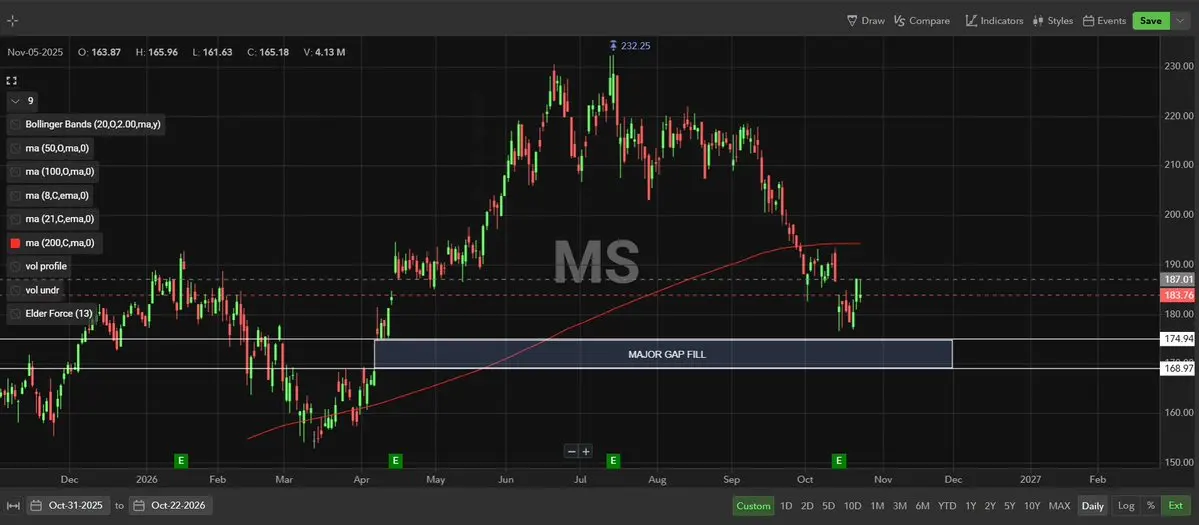Click the green Save button
Screen dimensions: 1199x525
click(1151, 21)
